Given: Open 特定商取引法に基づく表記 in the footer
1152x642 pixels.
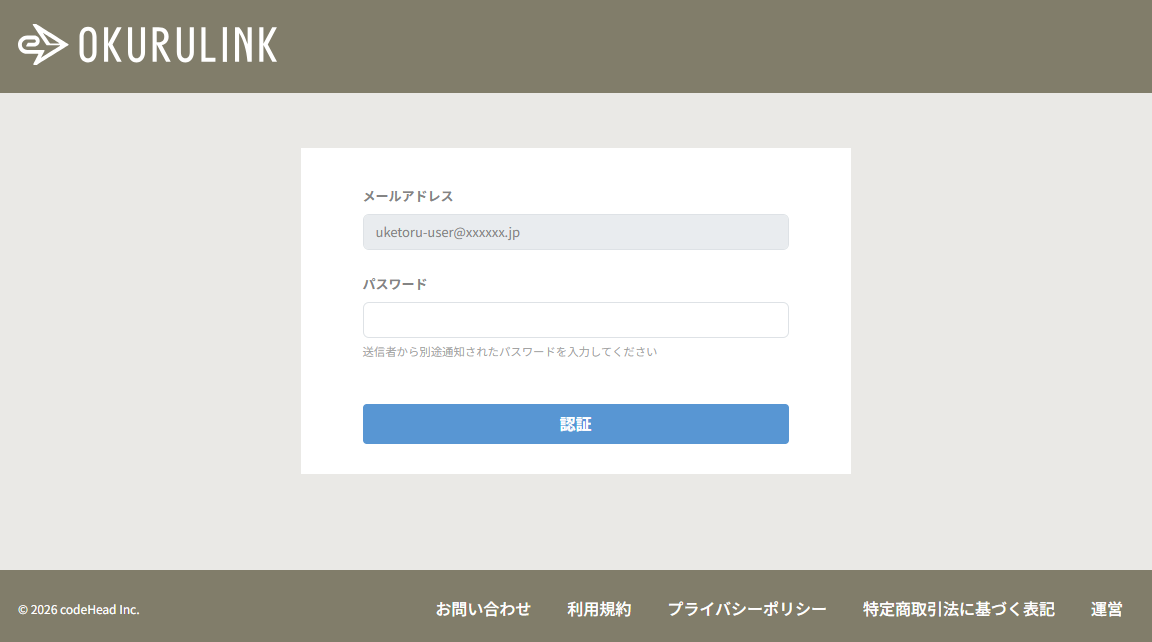Looking at the screenshot, I should (x=958, y=609).
